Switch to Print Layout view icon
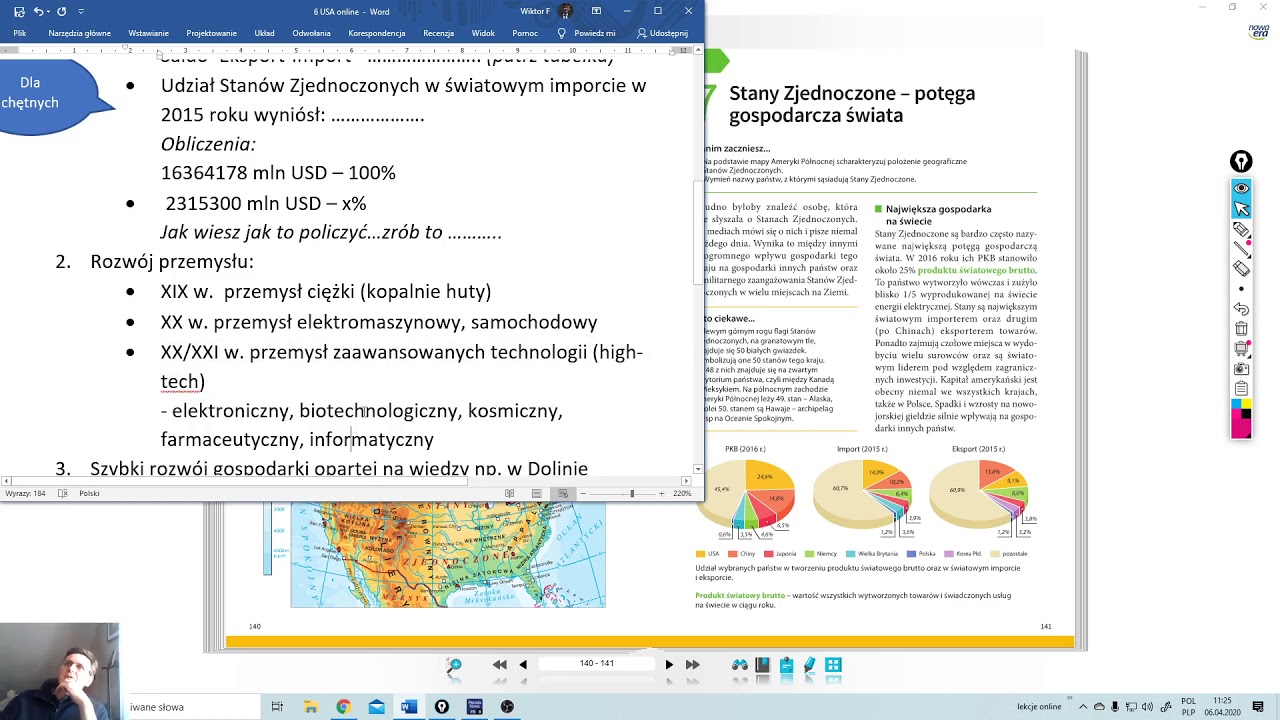 (x=536, y=493)
